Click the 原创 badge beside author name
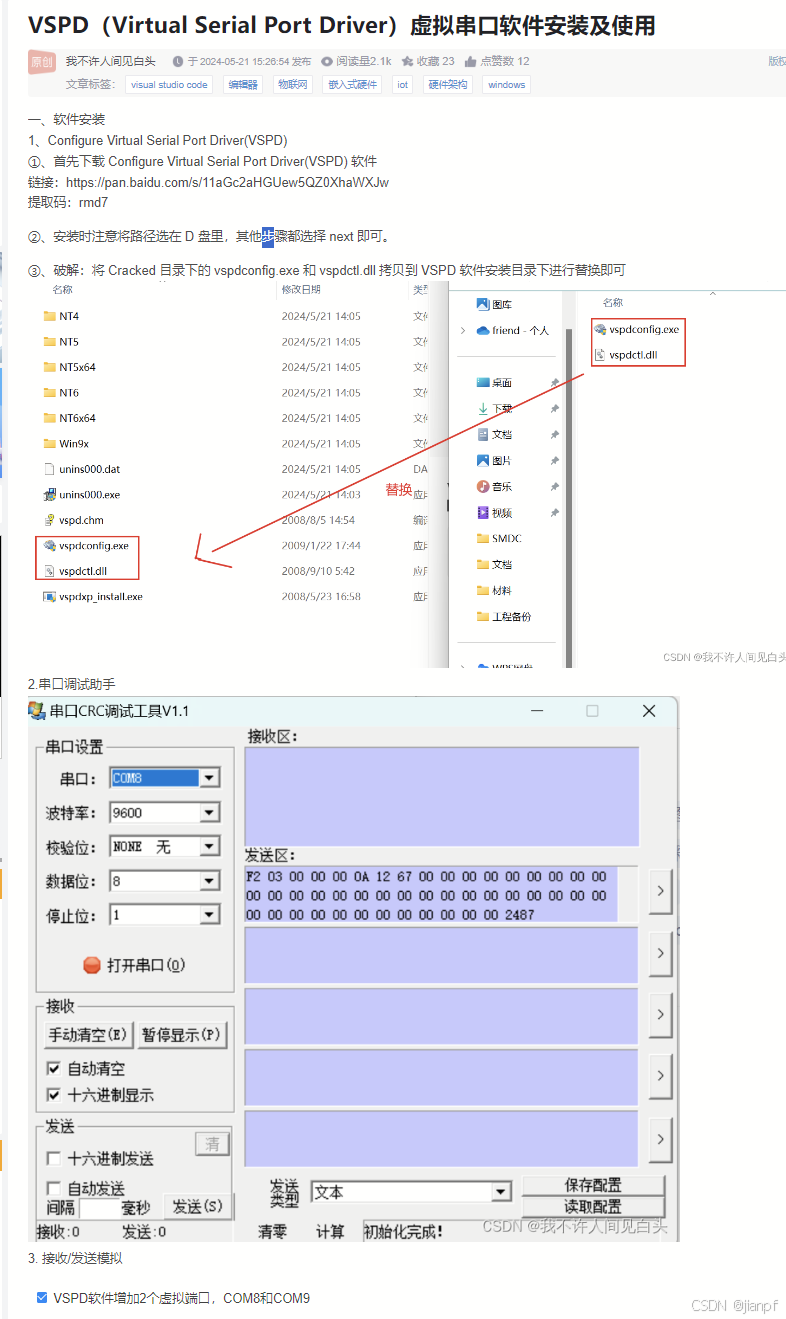This screenshot has height=1319, width=786. [42, 61]
